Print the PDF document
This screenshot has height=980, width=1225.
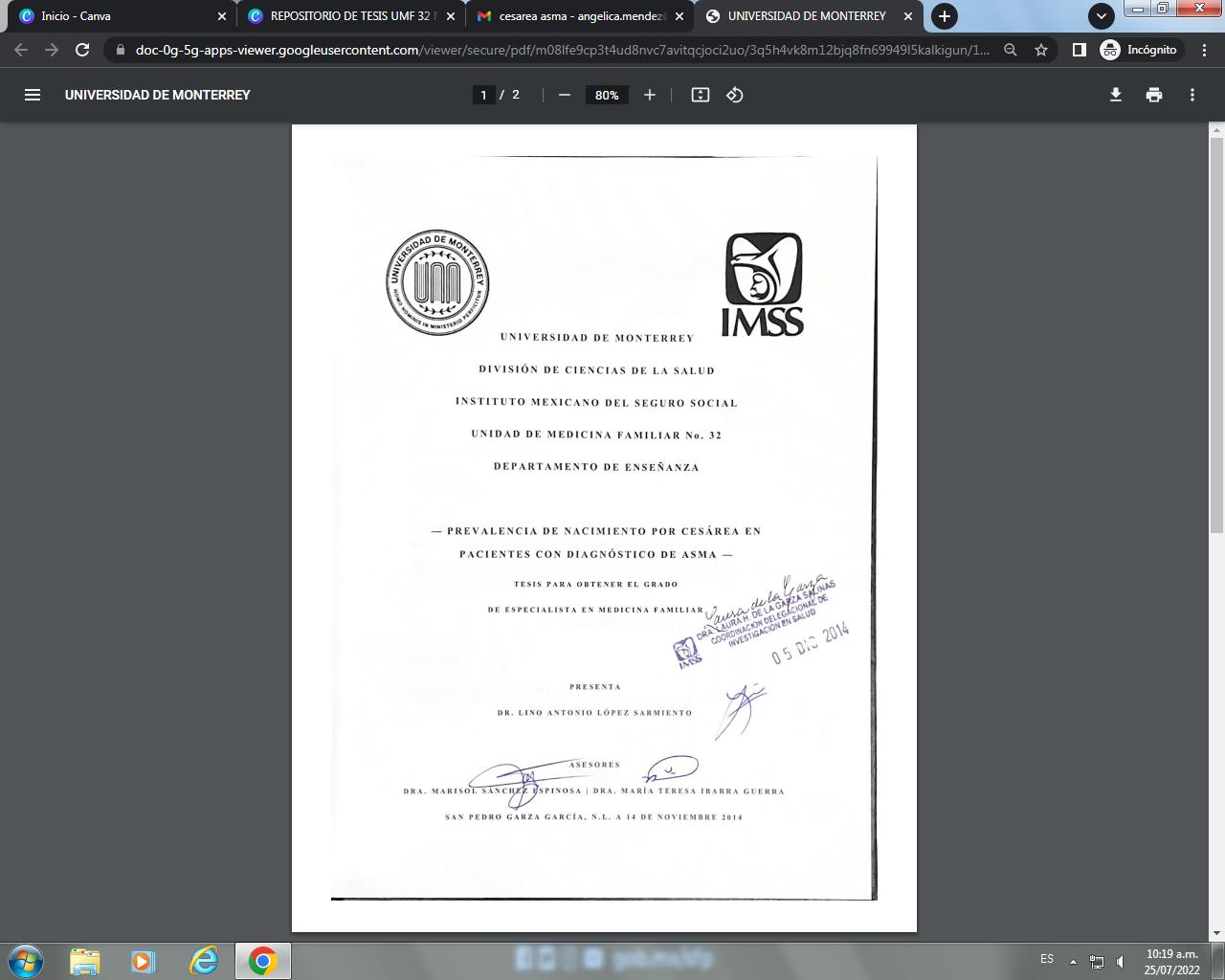[x=1154, y=95]
